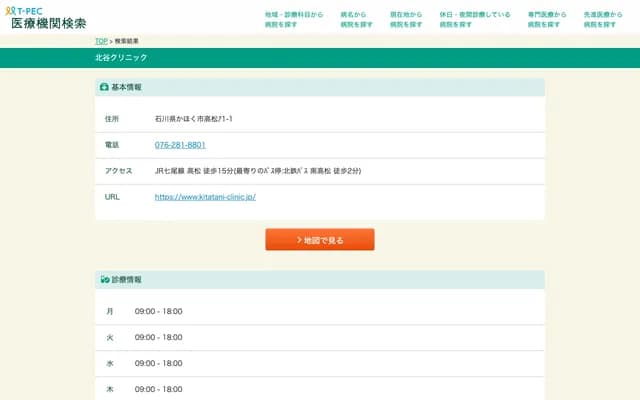
Task: Open the kitatani-clinic.jp URL link
Action: (x=205, y=197)
